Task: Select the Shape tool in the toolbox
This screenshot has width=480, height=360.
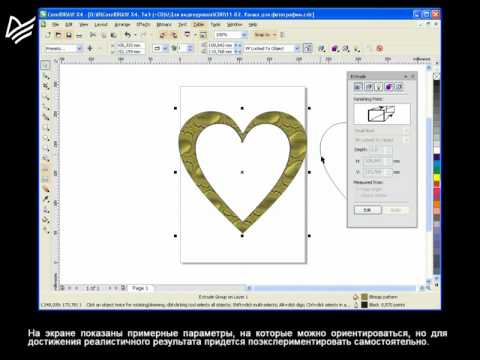Action: coord(45,76)
